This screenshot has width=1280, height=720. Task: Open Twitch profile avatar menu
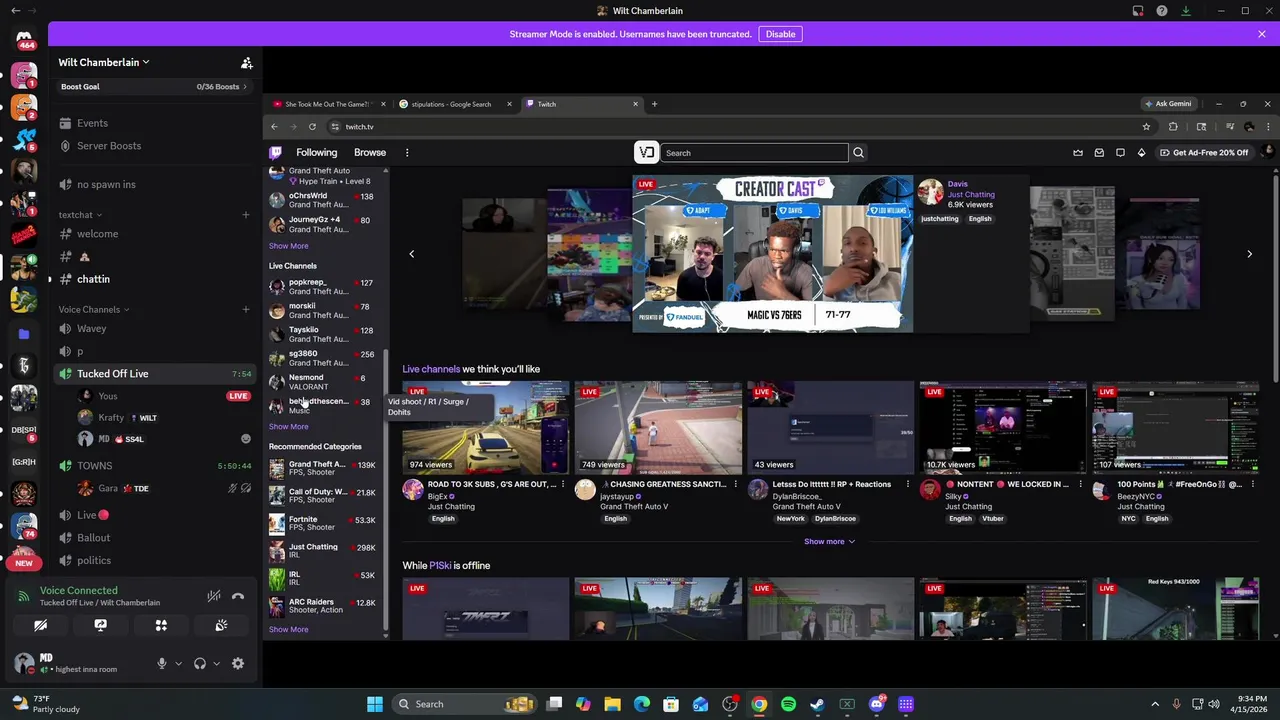click(x=1267, y=152)
